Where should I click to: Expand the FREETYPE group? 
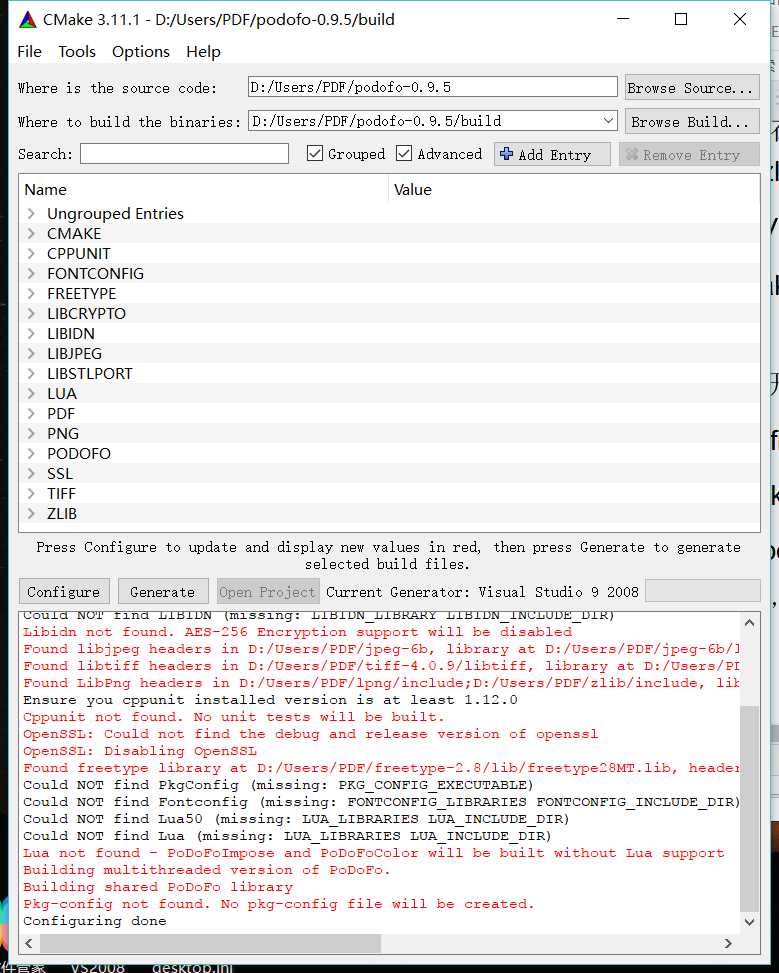click(x=31, y=294)
